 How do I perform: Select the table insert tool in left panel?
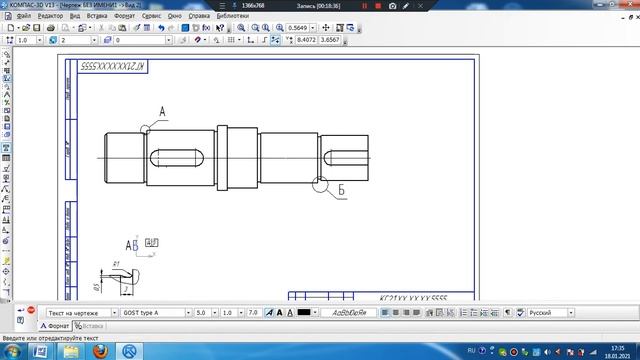tap(6, 158)
